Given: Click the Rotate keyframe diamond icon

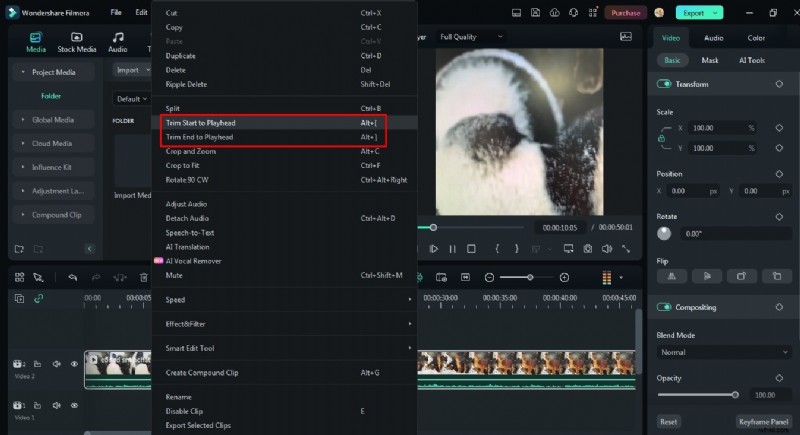Looking at the screenshot, I should tap(778, 216).
